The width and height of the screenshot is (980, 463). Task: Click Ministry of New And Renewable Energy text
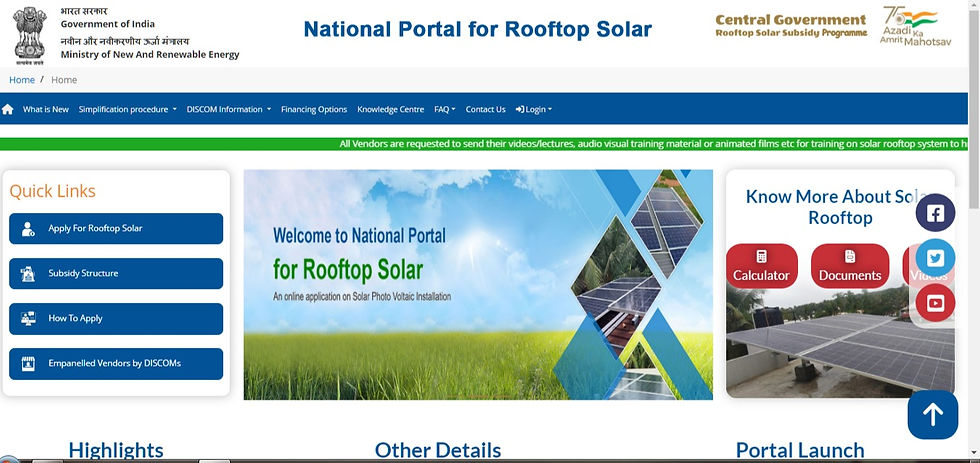pos(150,55)
